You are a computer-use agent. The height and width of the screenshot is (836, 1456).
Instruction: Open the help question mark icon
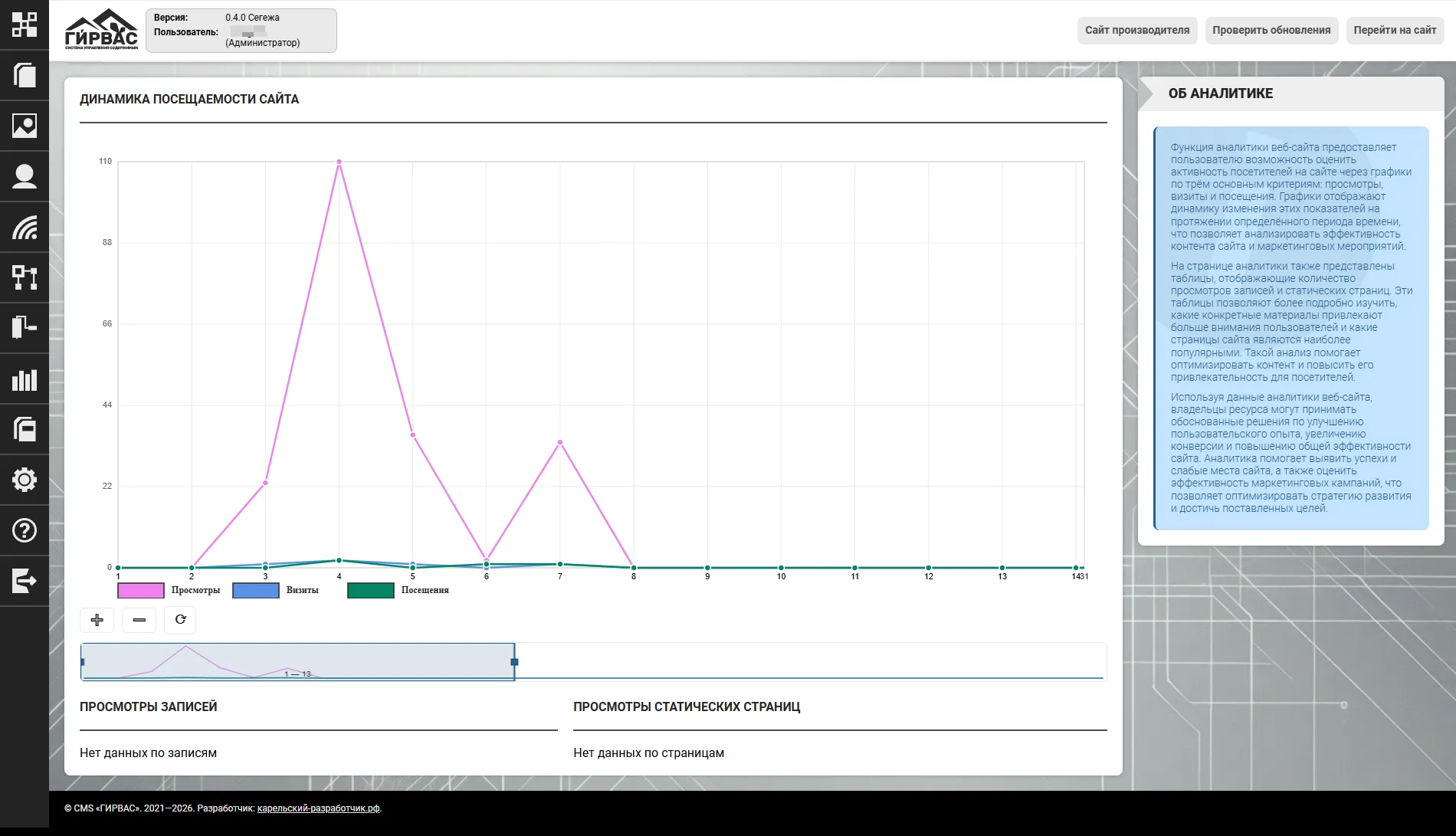point(25,530)
